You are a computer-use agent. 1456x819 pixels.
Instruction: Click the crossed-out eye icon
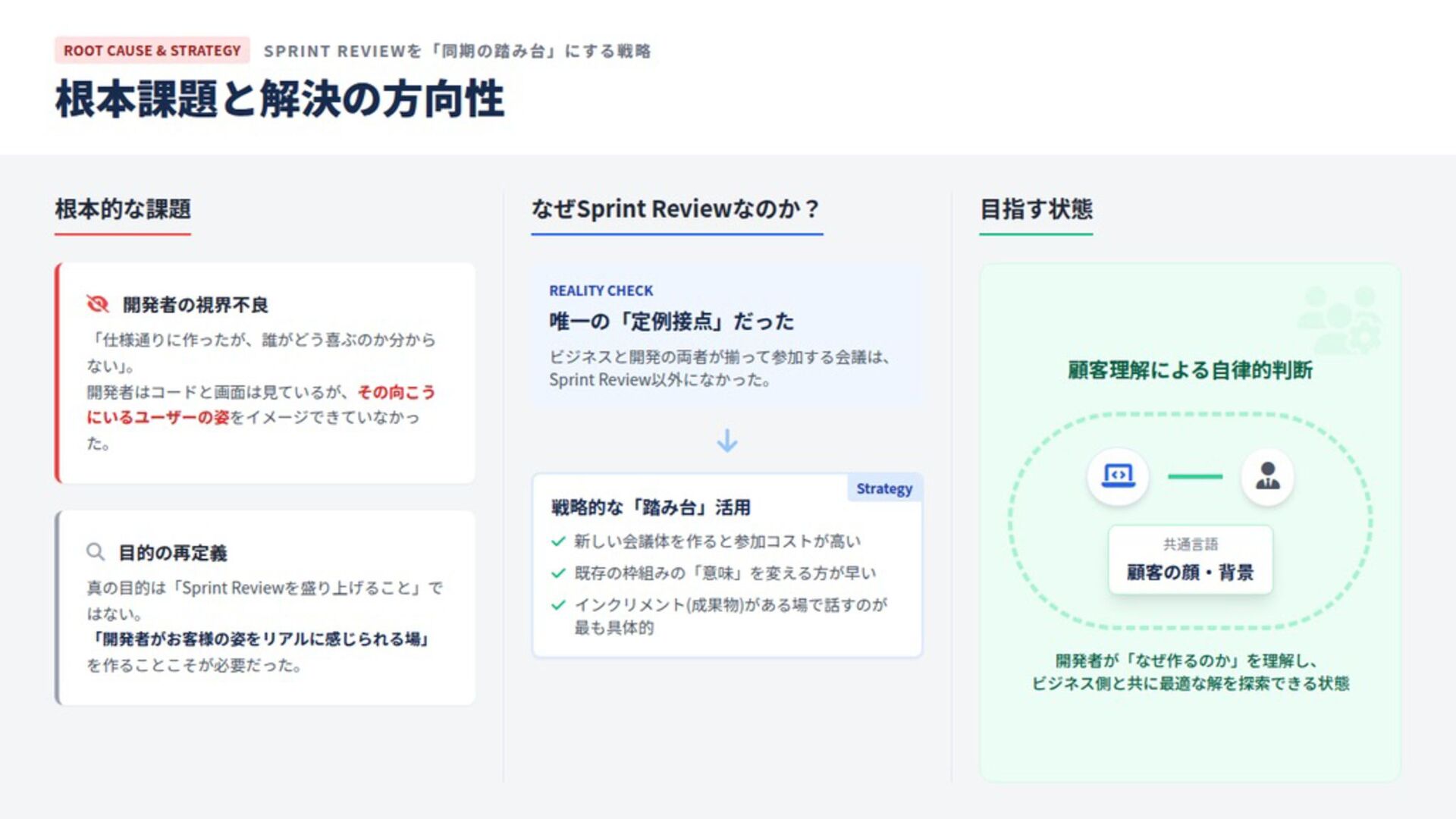(x=98, y=304)
